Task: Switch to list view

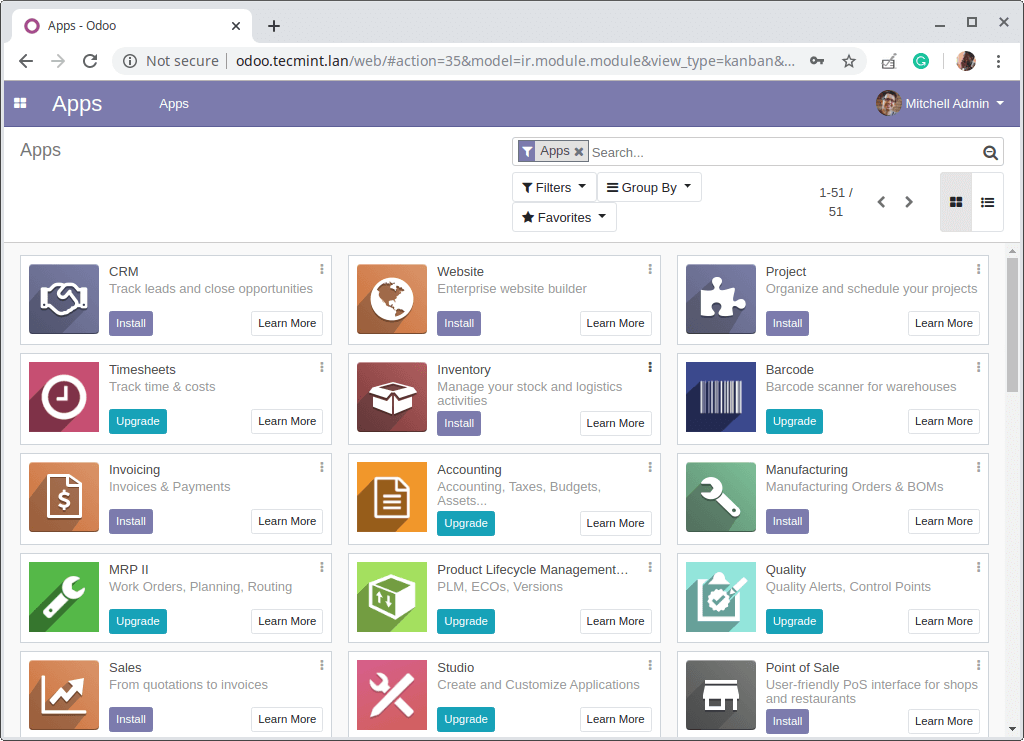Action: pos(987,202)
